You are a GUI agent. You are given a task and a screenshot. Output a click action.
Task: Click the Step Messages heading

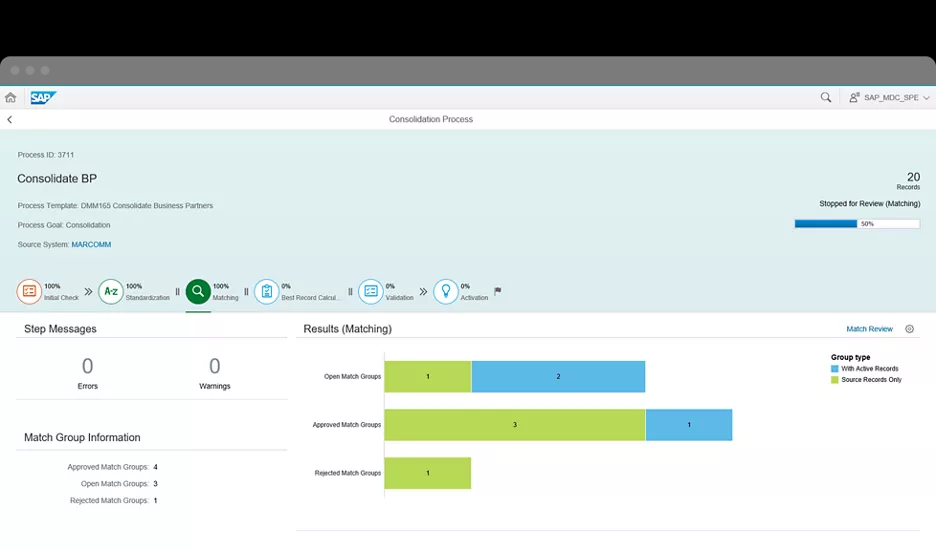click(60, 329)
